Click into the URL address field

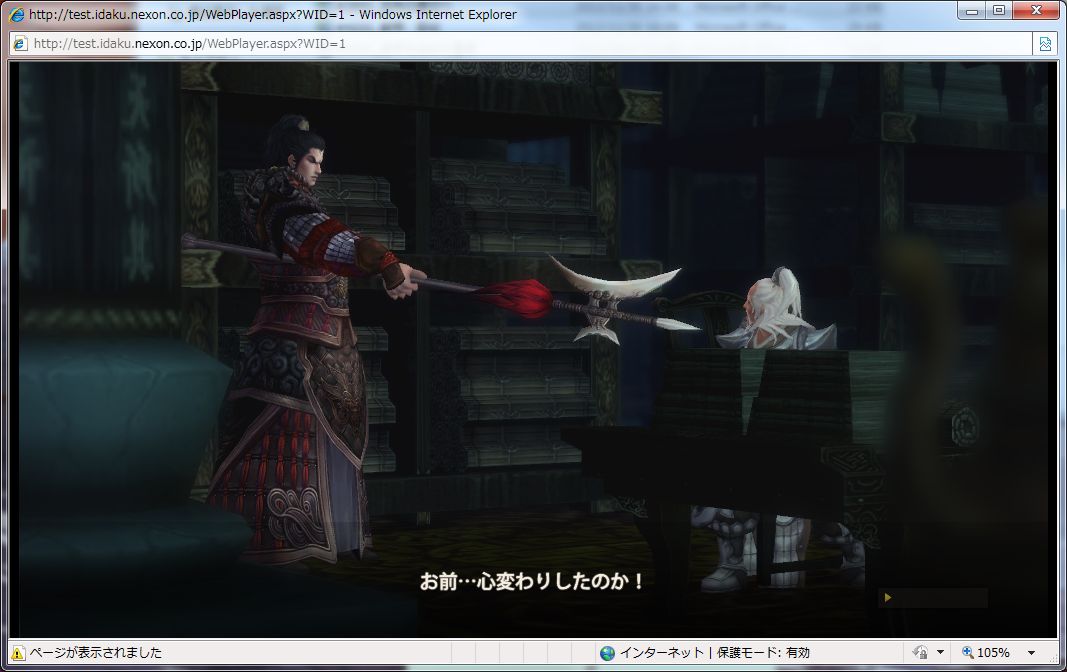[x=521, y=44]
